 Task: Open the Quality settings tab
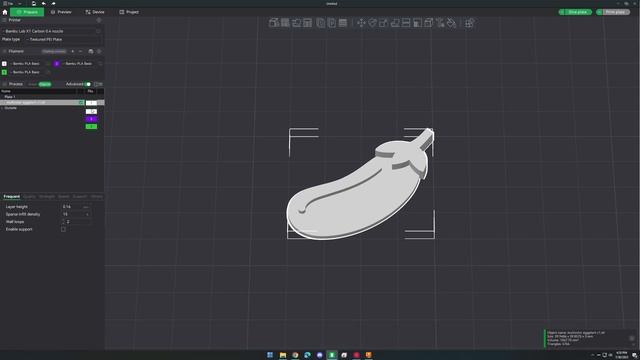point(29,197)
